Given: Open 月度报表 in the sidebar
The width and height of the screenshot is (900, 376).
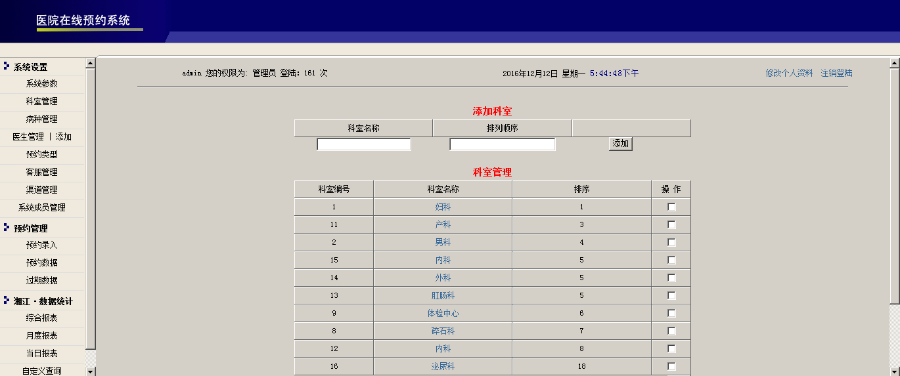Looking at the screenshot, I should coord(41,336).
